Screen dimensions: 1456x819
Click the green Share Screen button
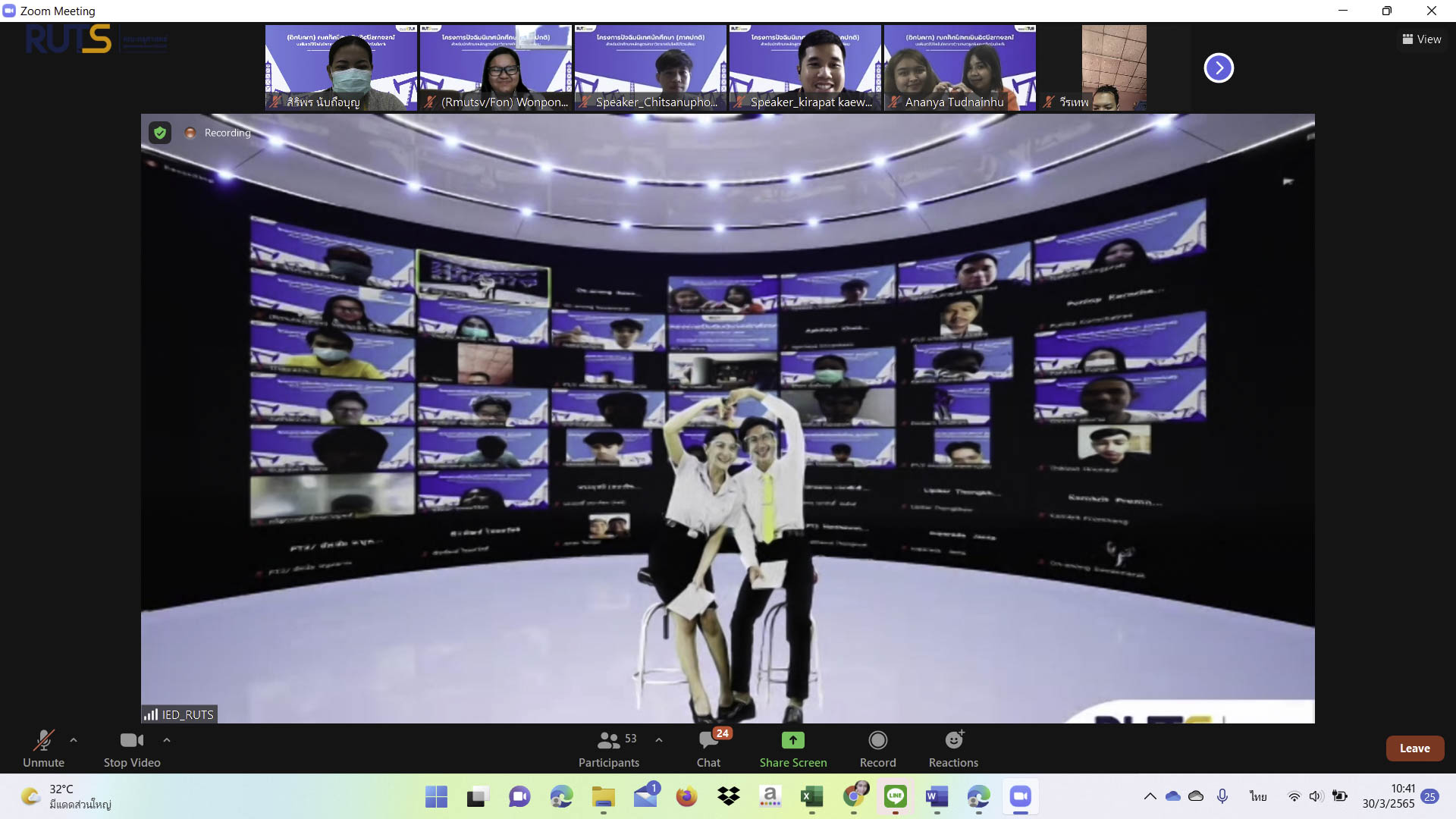(x=793, y=748)
